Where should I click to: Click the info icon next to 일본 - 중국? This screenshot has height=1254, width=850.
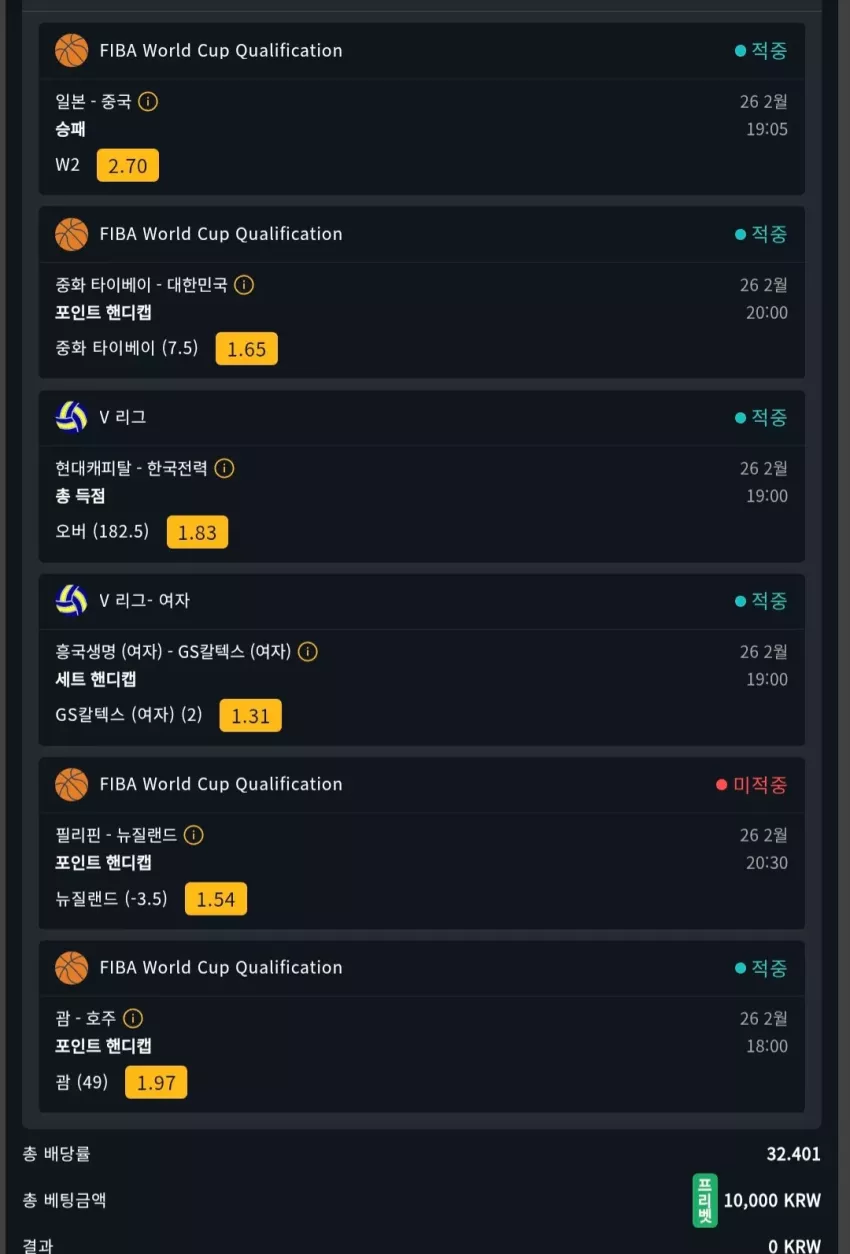148,101
